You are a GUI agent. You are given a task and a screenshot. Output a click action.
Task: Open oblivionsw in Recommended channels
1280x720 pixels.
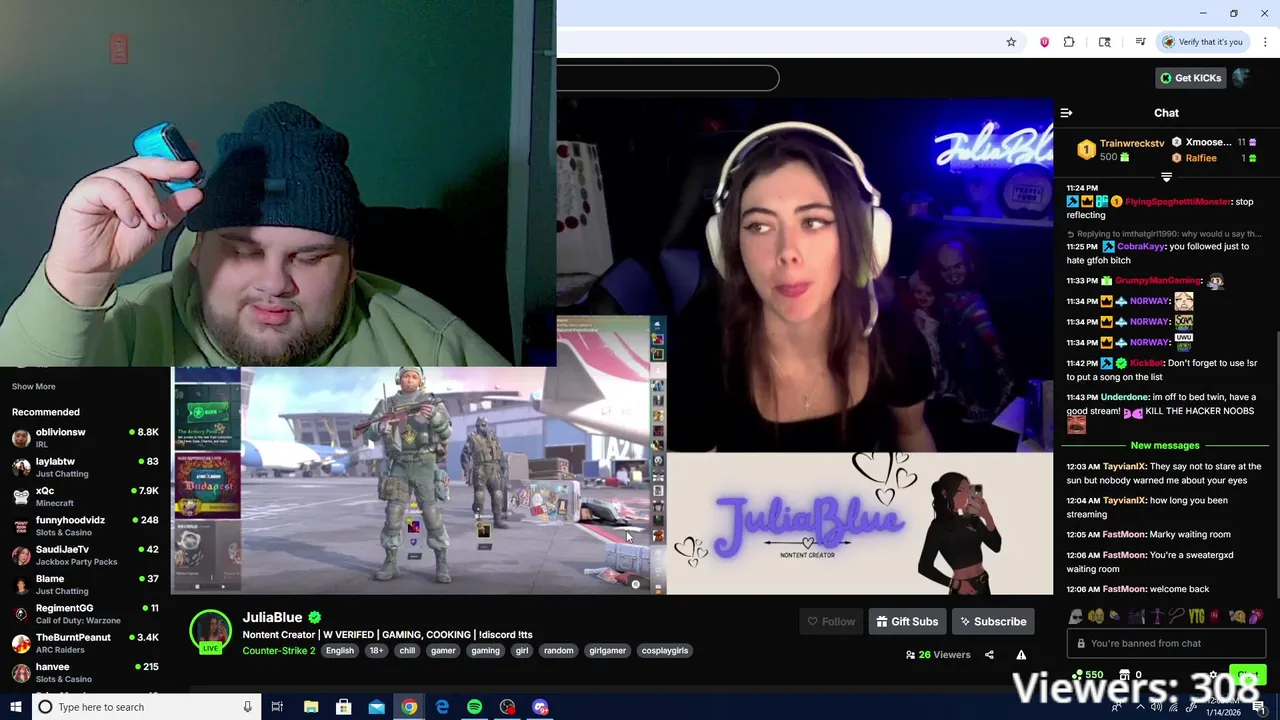click(x=85, y=438)
